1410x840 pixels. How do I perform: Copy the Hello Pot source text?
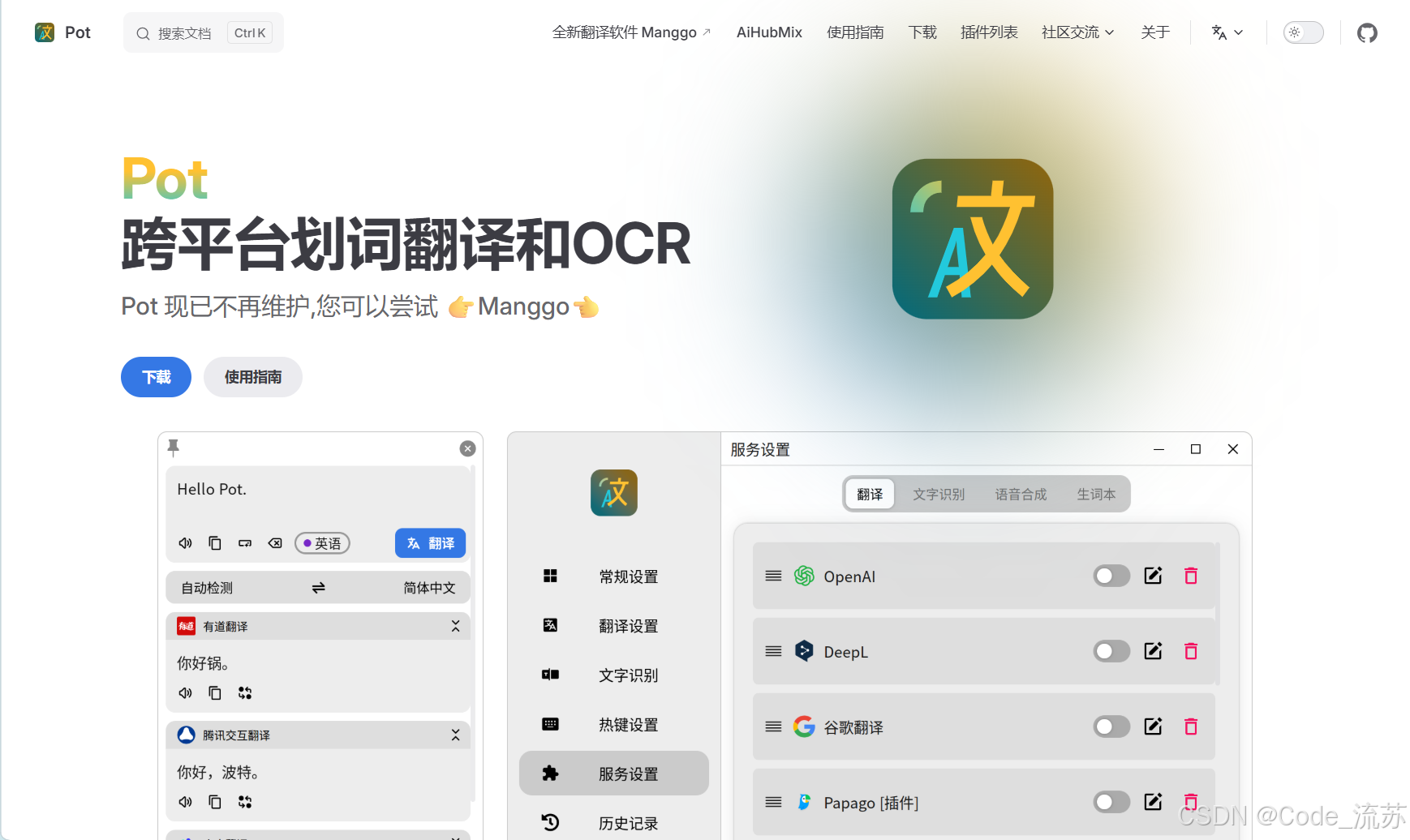215,543
